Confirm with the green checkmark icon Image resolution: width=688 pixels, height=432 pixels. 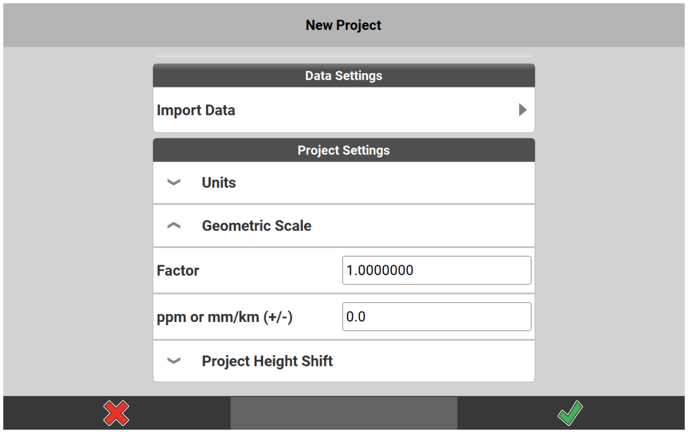click(x=570, y=413)
